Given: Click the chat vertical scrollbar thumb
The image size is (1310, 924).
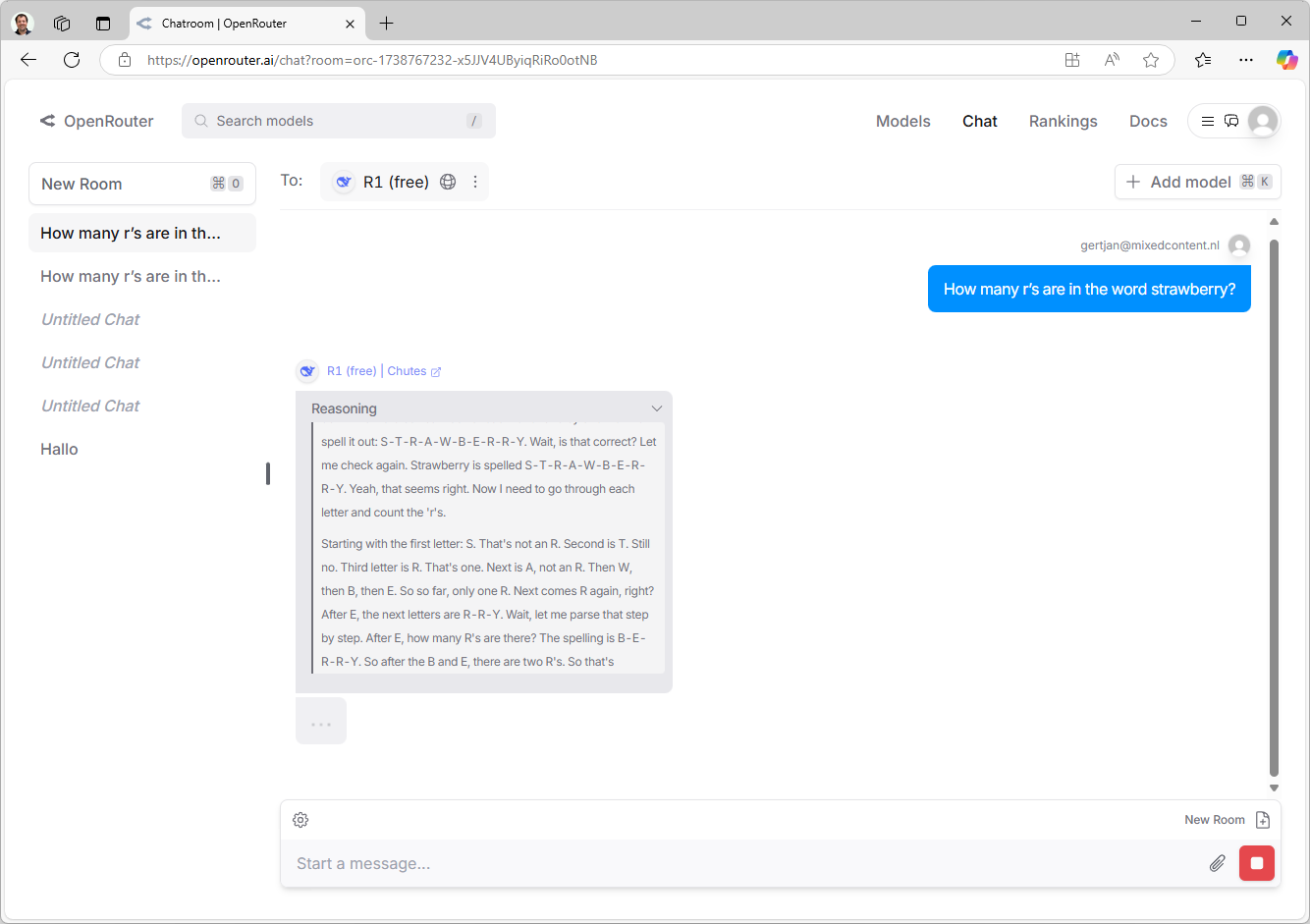Looking at the screenshot, I should click(x=1274, y=508).
